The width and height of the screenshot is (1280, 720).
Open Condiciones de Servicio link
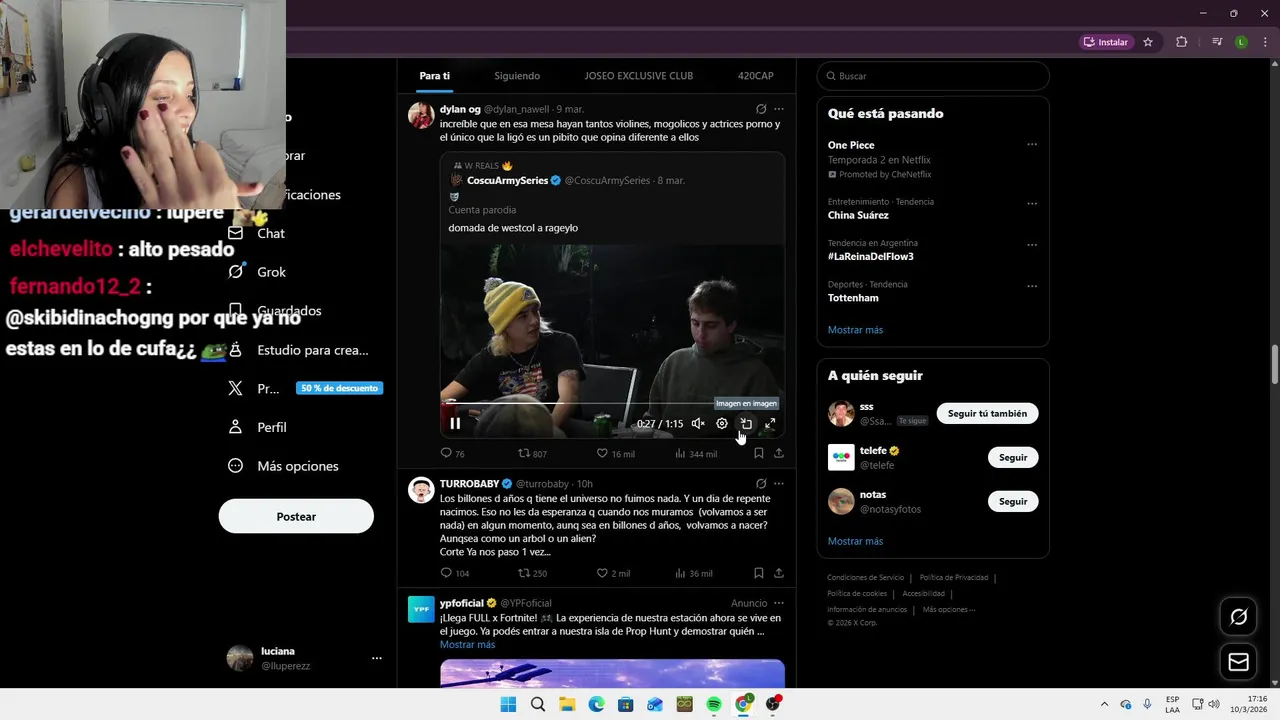(865, 577)
